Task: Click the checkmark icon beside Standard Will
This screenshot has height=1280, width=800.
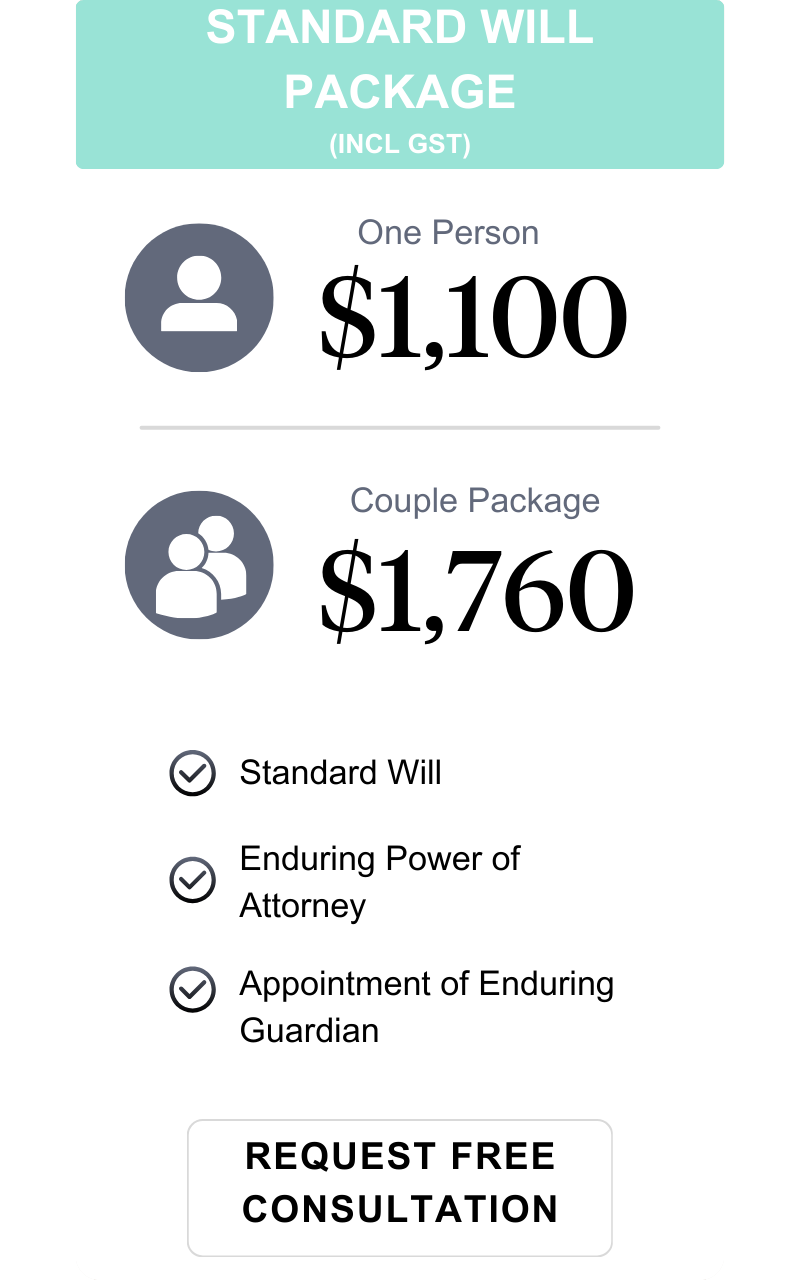Action: 192,773
